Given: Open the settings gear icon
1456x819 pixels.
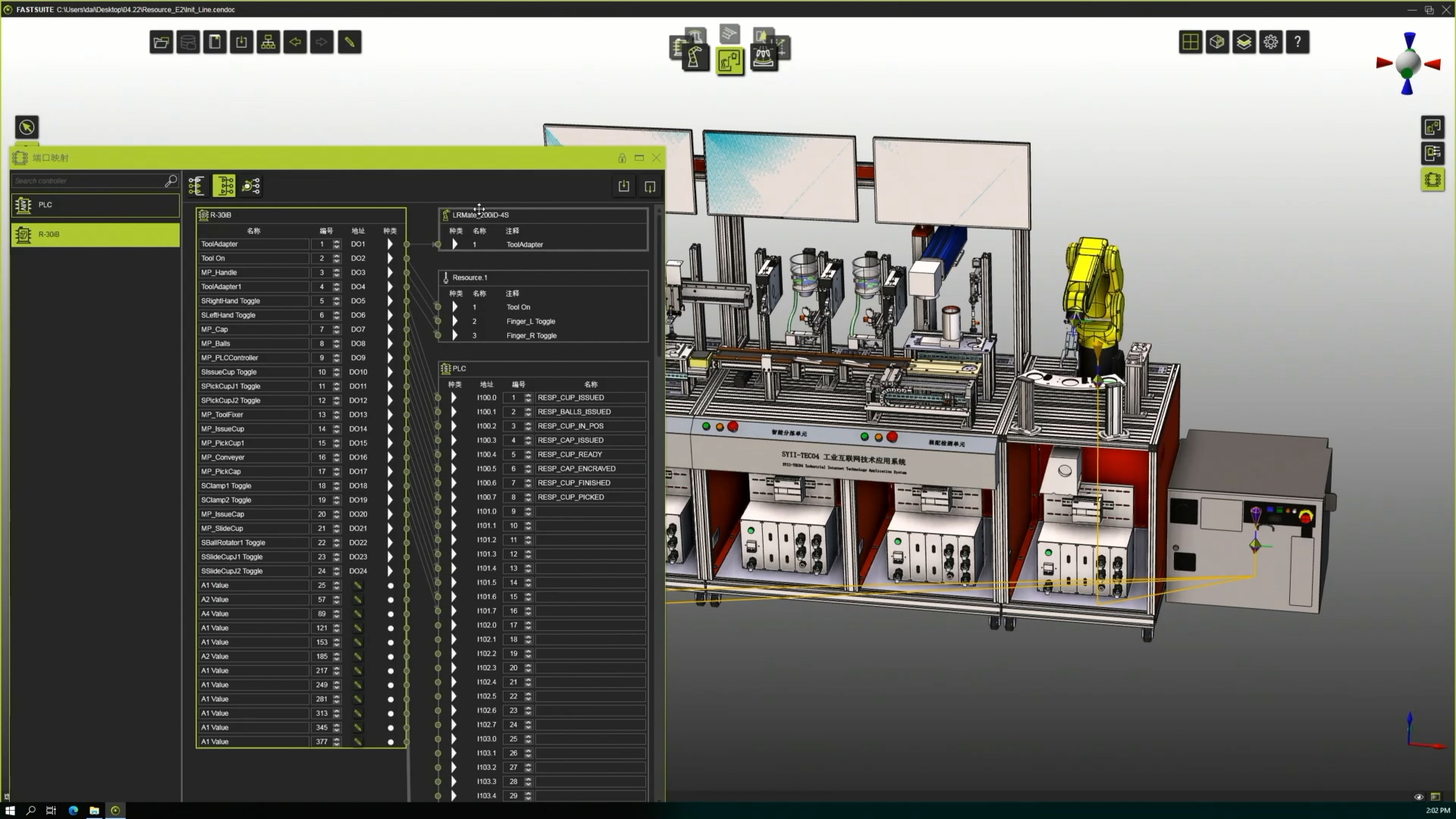Looking at the screenshot, I should [x=1270, y=42].
